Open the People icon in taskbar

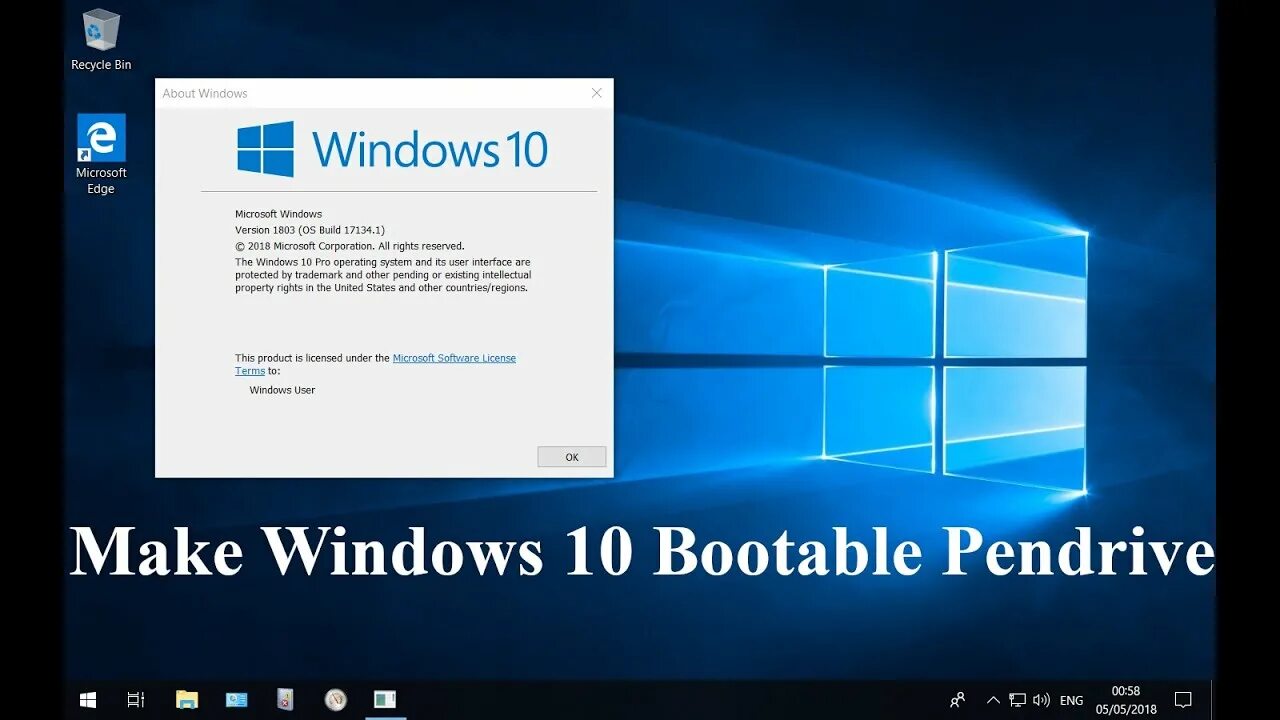pos(958,700)
